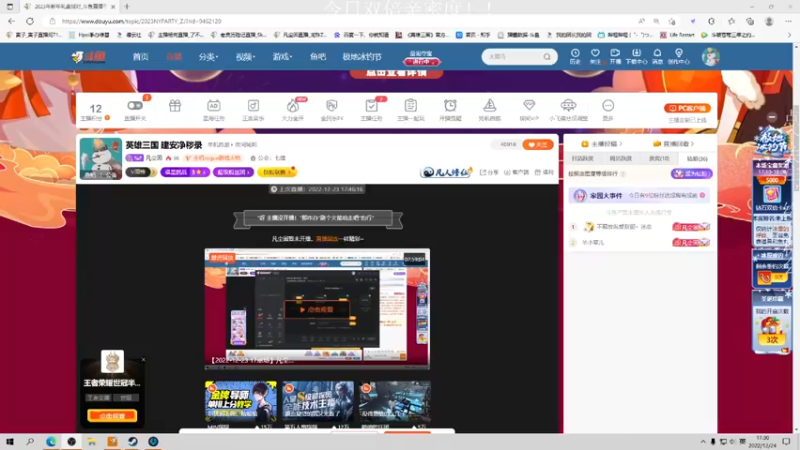Screen dimensions: 800x450
Task: Open the alarm clock reminder icon
Action: tap(450, 106)
